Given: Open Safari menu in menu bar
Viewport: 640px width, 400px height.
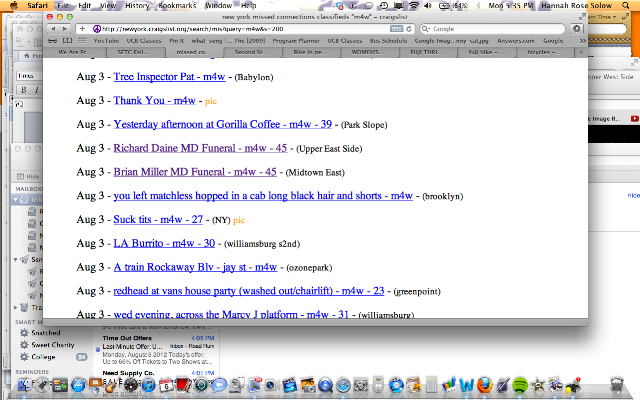Looking at the screenshot, I should [38, 5].
